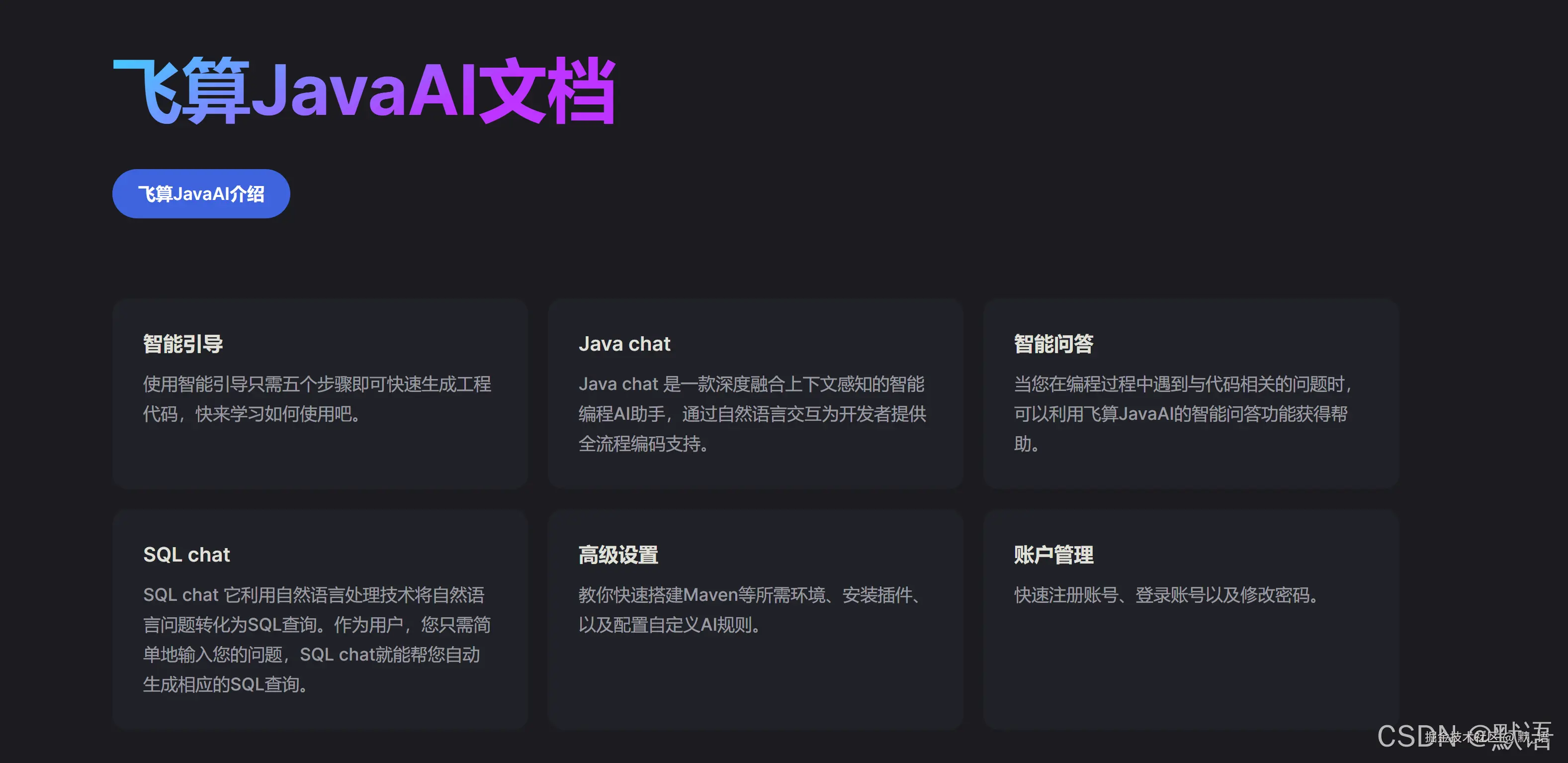Click the 账户管理 card description text
1568x763 pixels.
coord(1166,595)
